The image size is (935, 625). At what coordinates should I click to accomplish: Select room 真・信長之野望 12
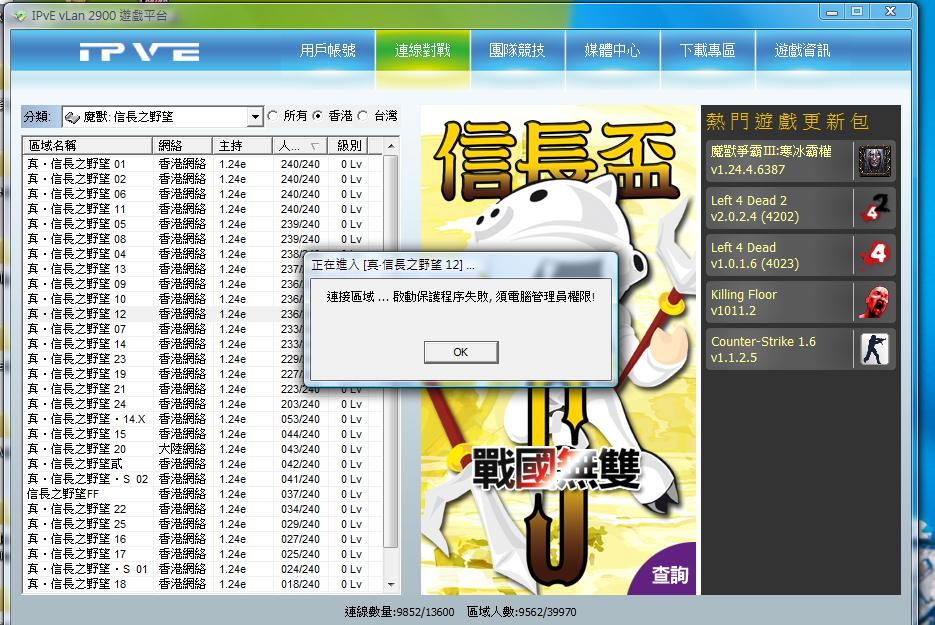(x=164, y=314)
